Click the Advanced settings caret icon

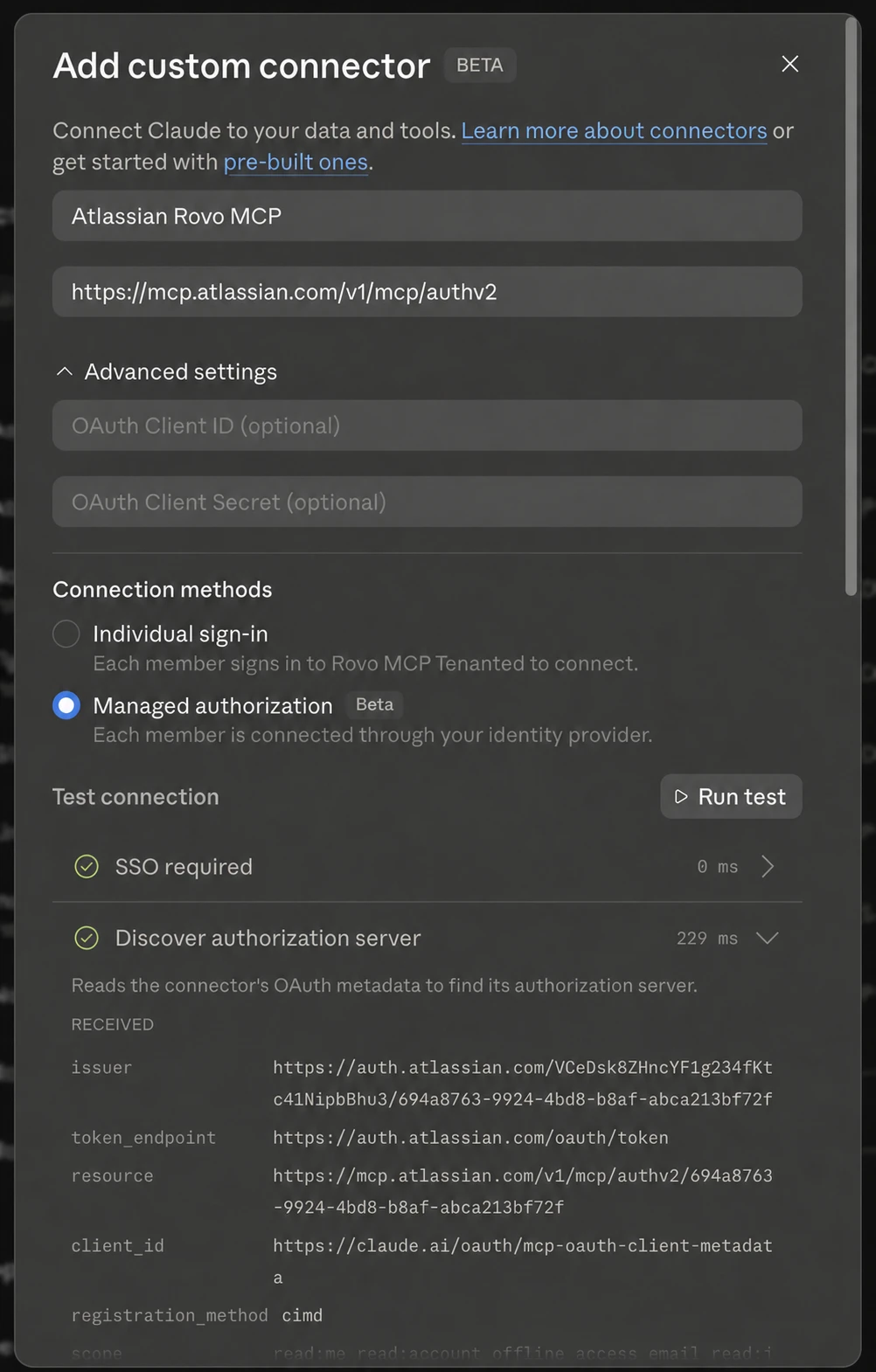(64, 371)
